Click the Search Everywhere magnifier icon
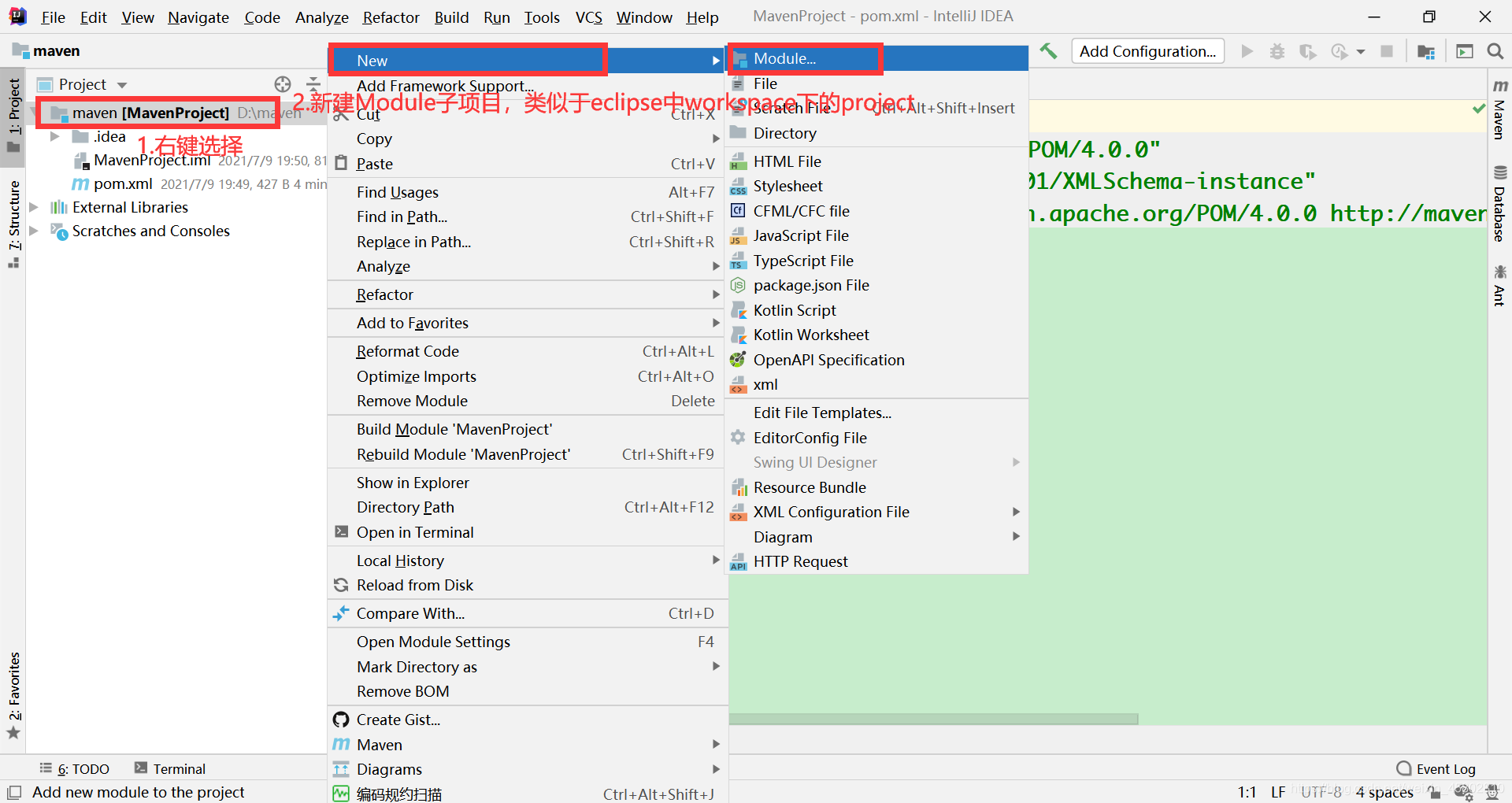Screen dimensions: 1512x803 1495,51
